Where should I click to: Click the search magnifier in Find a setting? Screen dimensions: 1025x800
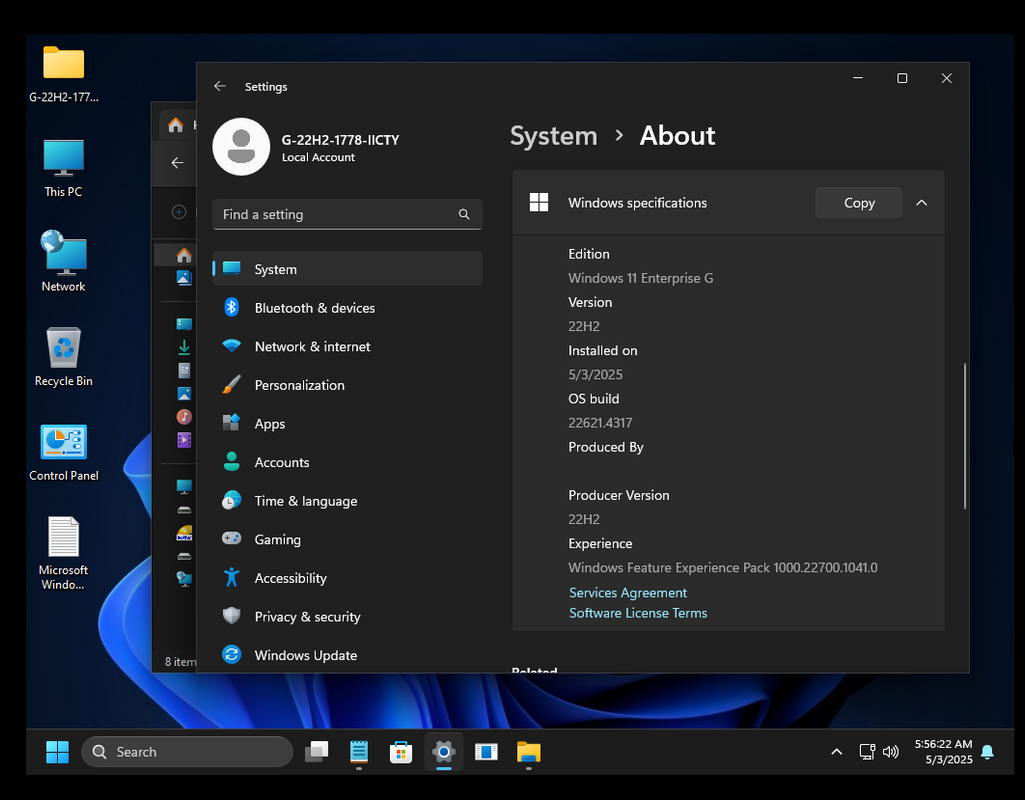[464, 214]
